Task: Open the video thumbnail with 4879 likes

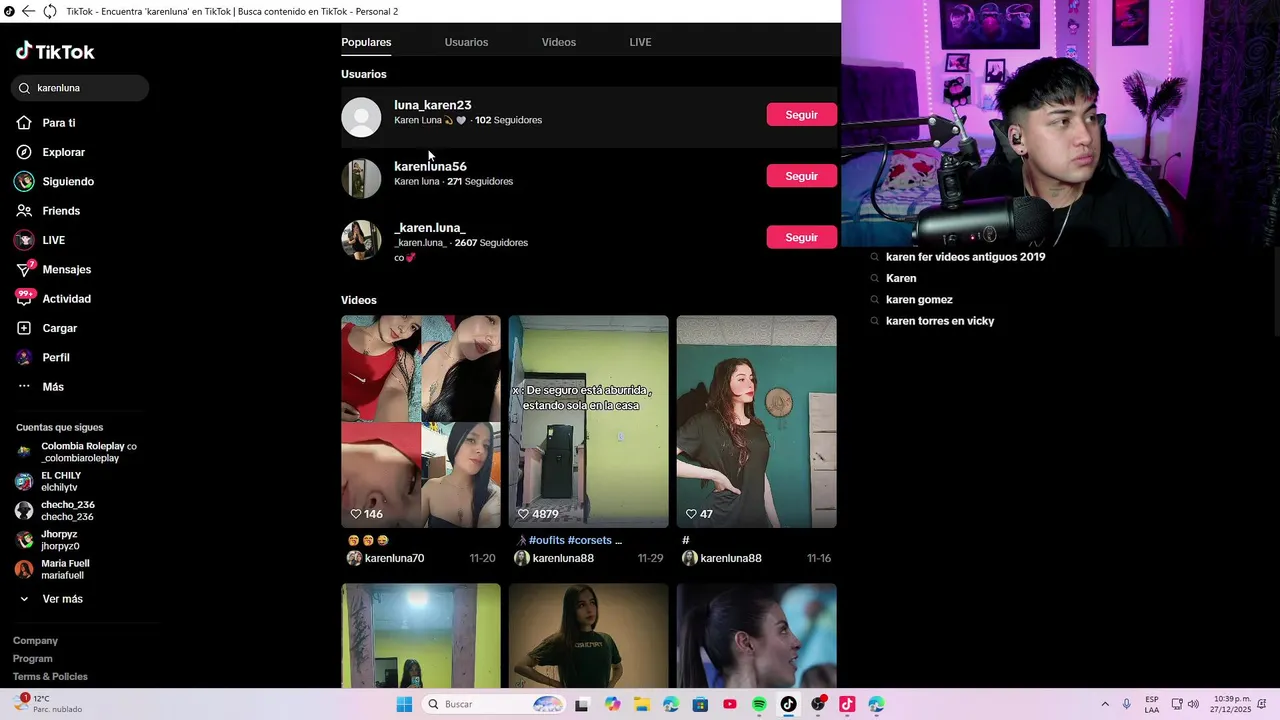Action: pos(588,421)
